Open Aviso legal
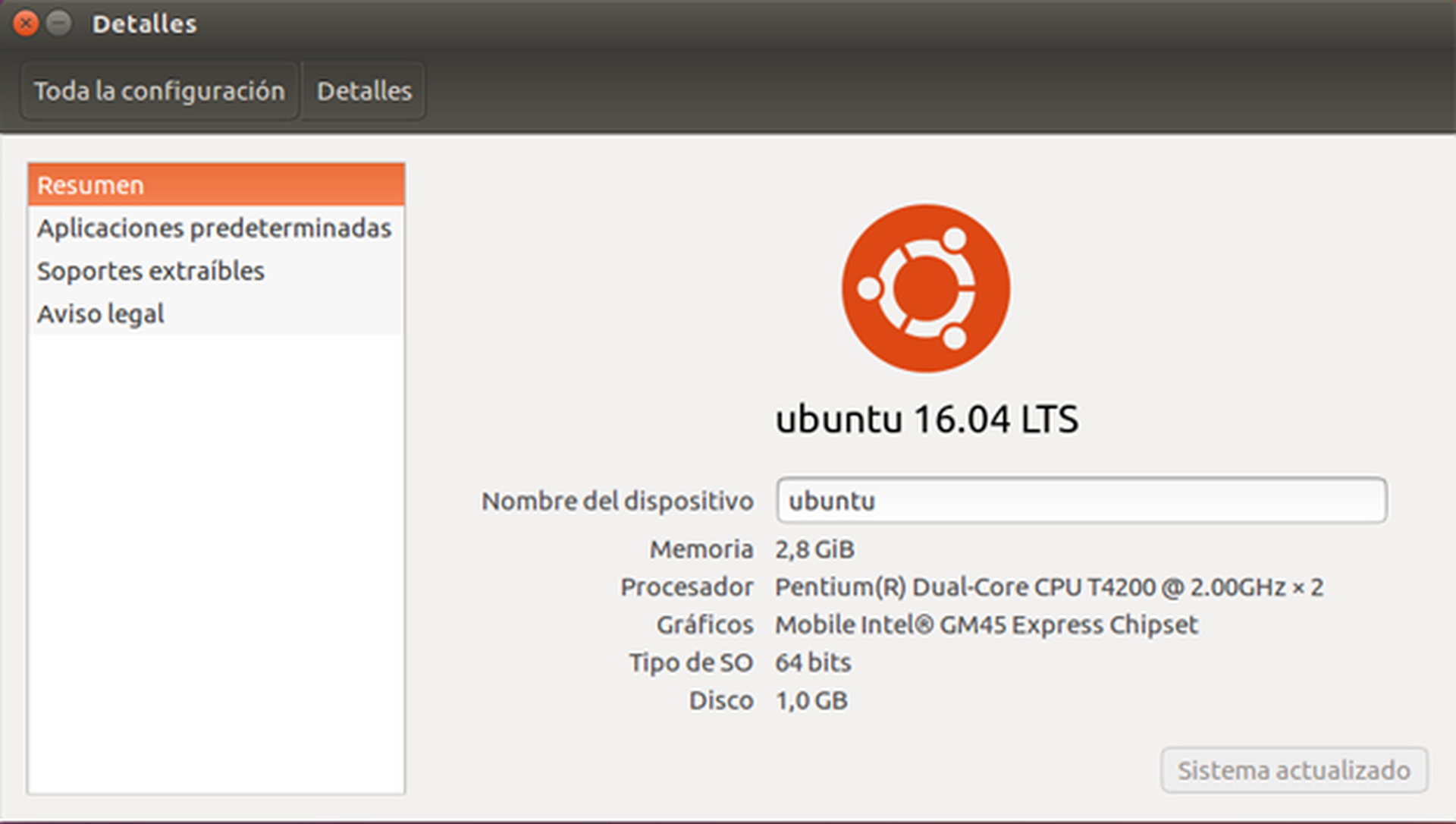 [99, 313]
